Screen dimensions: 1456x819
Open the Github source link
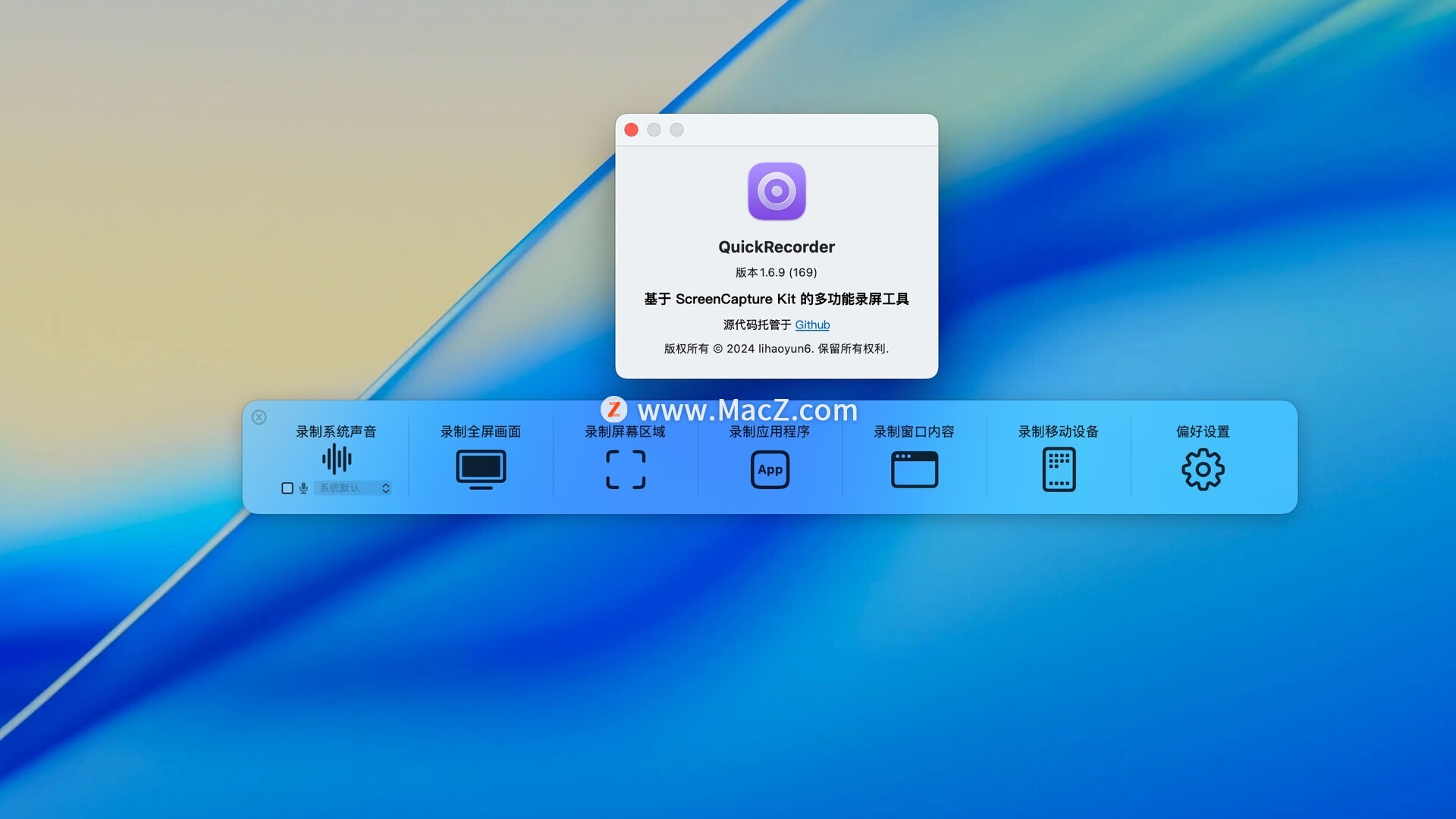[x=812, y=325]
